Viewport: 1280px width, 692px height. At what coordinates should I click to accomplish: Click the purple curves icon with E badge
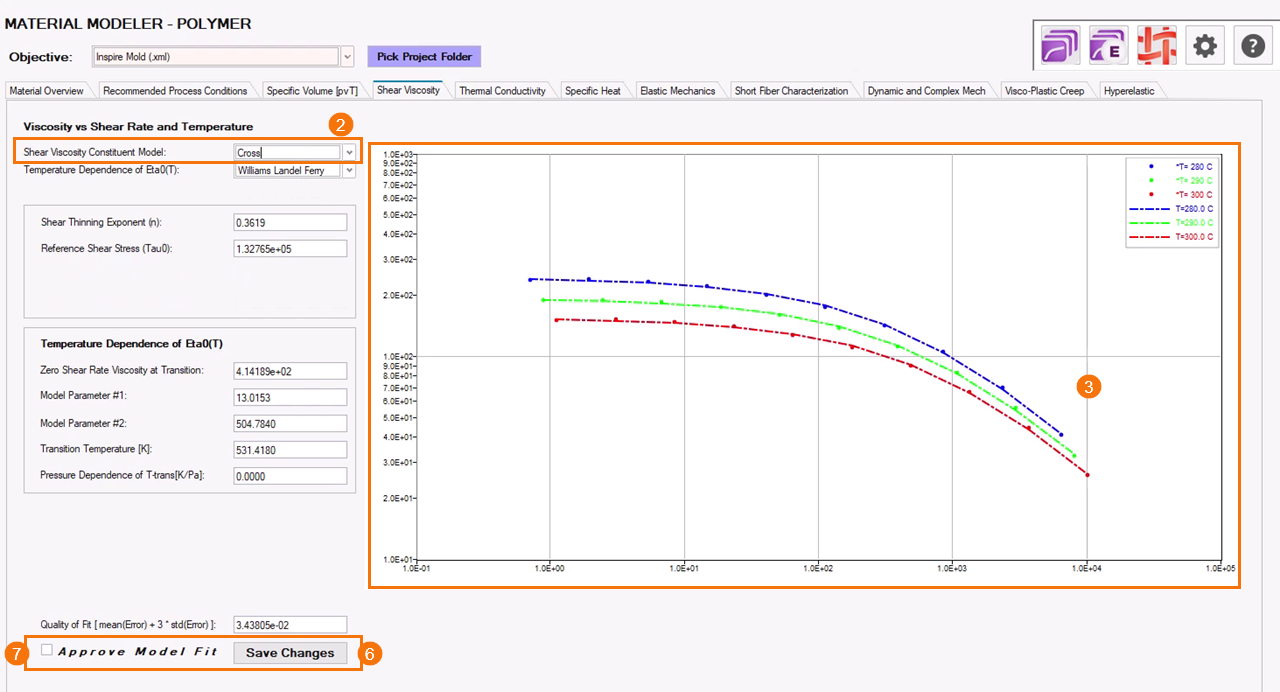click(1107, 46)
